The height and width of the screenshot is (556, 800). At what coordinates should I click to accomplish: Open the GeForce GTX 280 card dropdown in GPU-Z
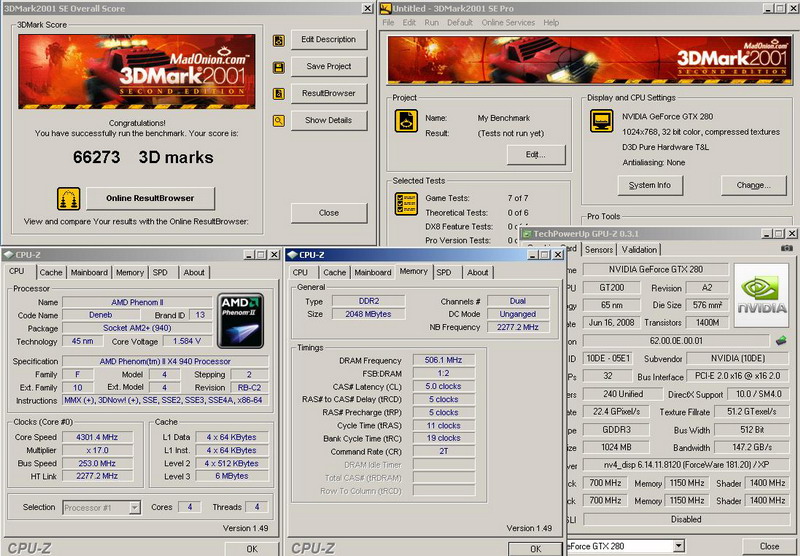click(x=678, y=546)
